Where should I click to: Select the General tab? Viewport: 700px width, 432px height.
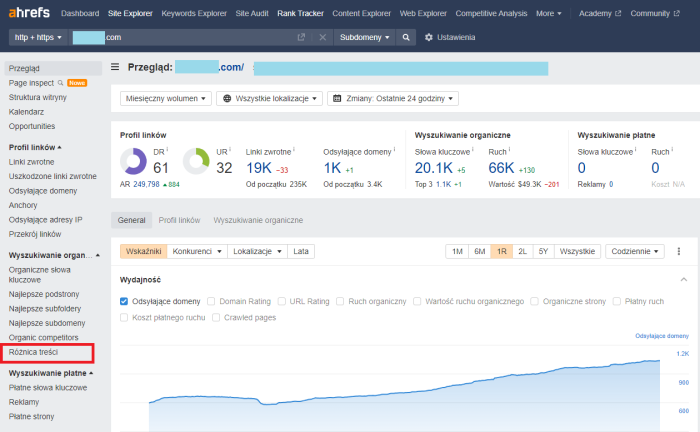[131, 220]
